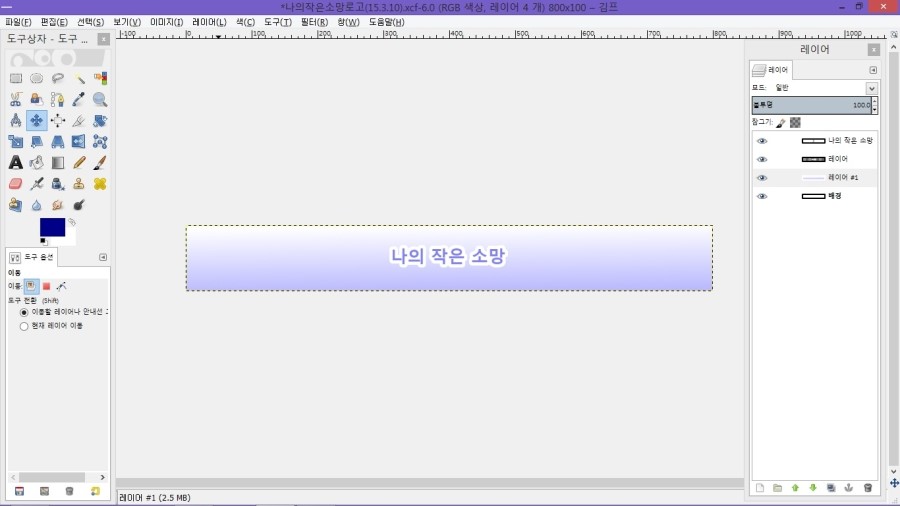Select the Free Select lasso tool
Screen dimensions: 900x506
(x=57, y=78)
